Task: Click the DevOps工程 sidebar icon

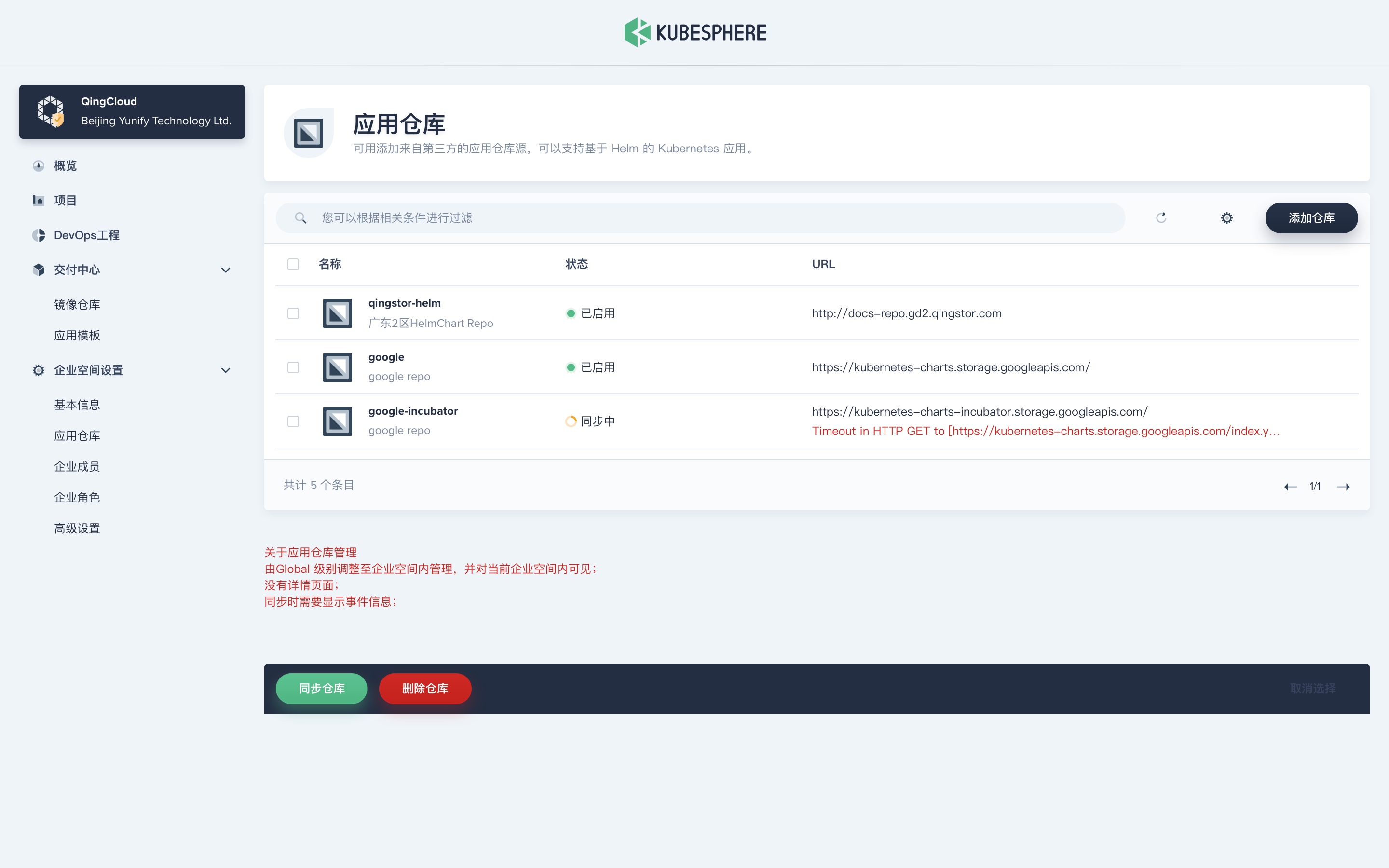Action: 38,235
